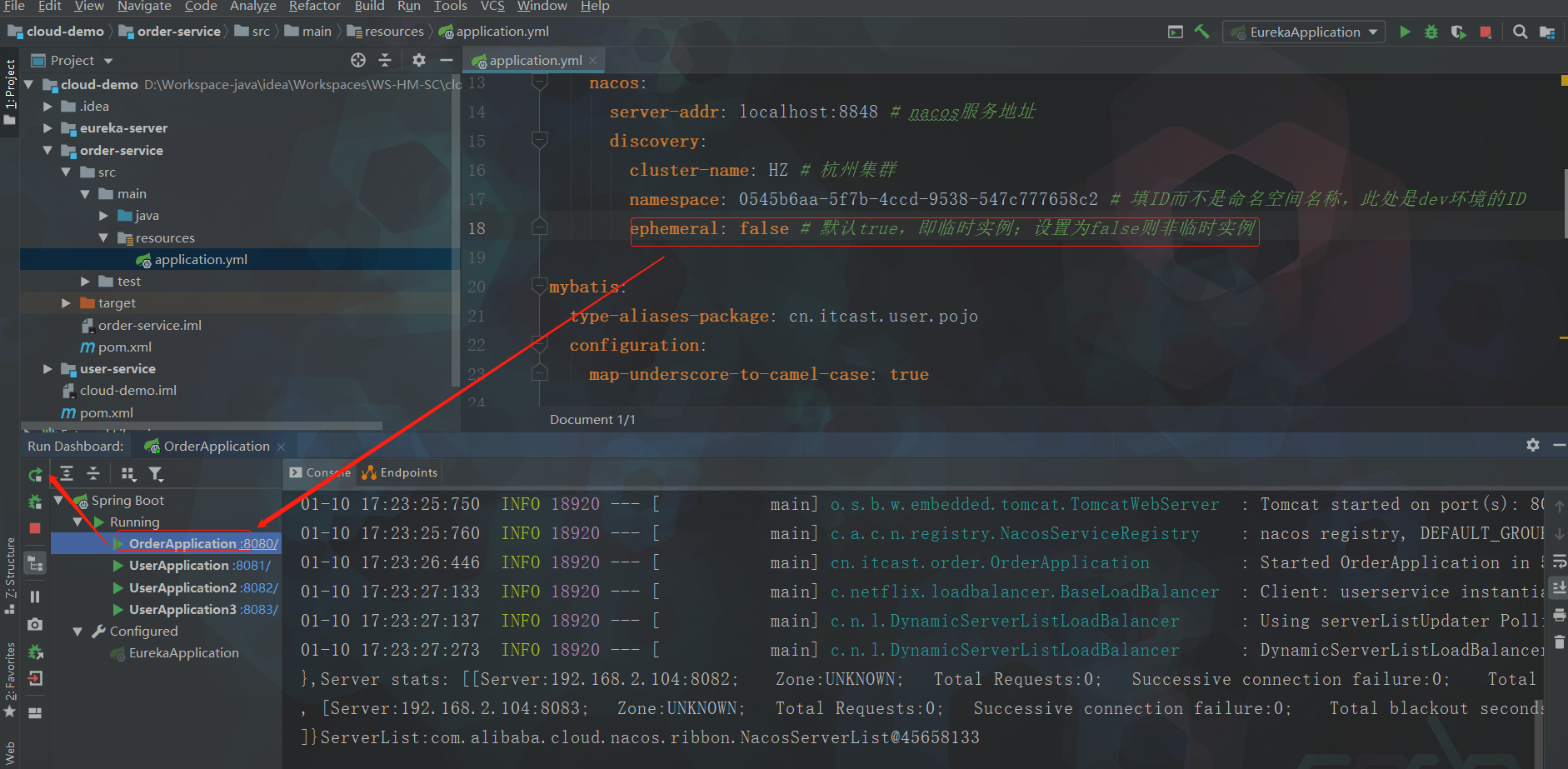Image resolution: width=1568 pixels, height=769 pixels.
Task: Open the :8083/ link for UserApplication3
Action: coord(258,610)
